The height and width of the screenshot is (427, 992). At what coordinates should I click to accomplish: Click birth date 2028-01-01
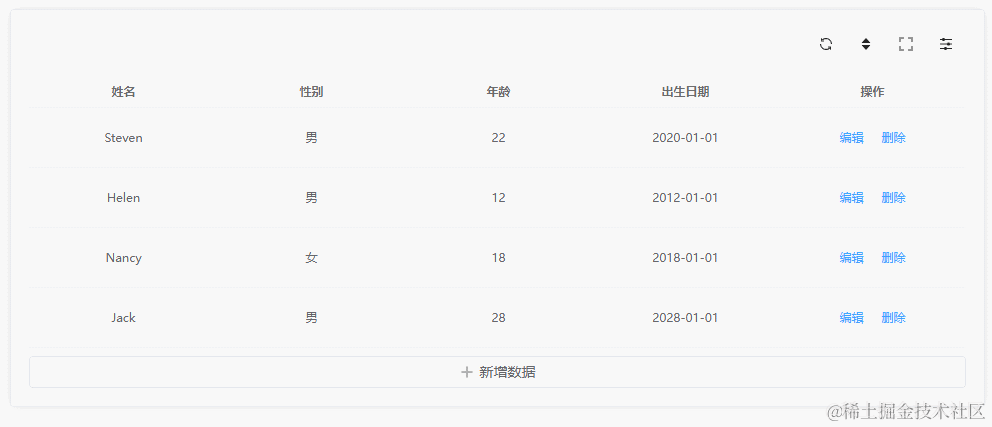point(685,318)
